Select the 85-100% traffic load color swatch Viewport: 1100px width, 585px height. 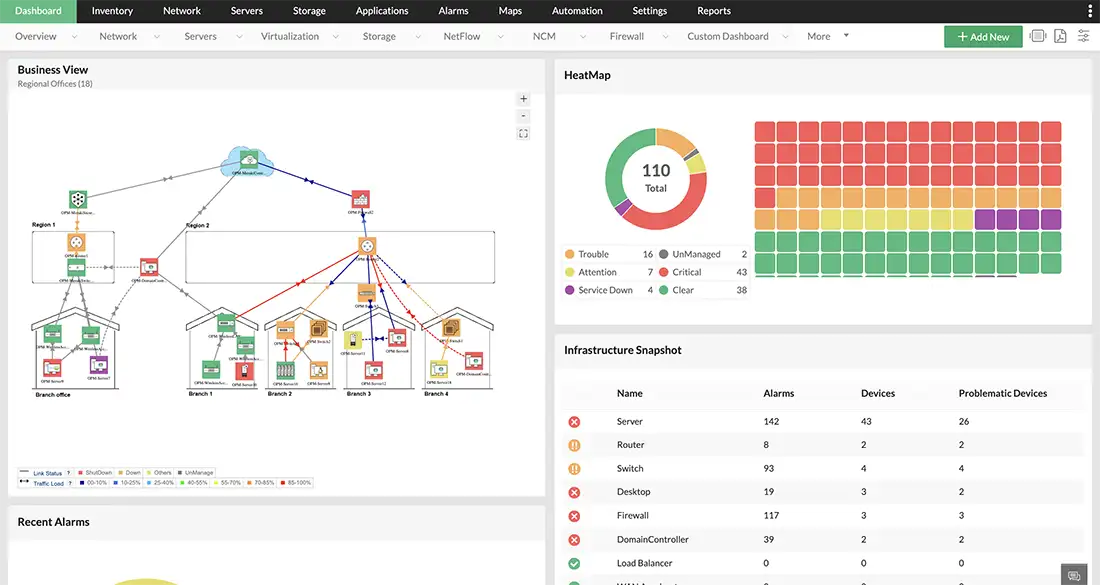282,483
